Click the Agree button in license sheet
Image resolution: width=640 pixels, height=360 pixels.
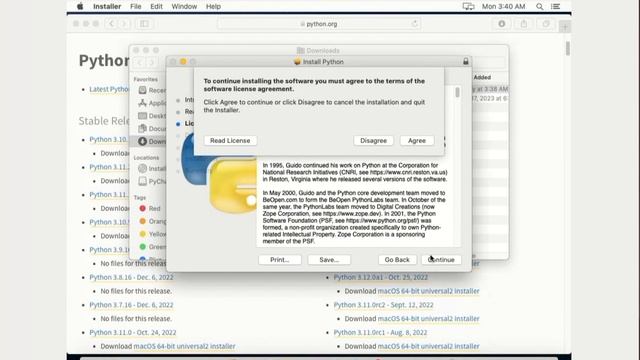[x=417, y=140]
